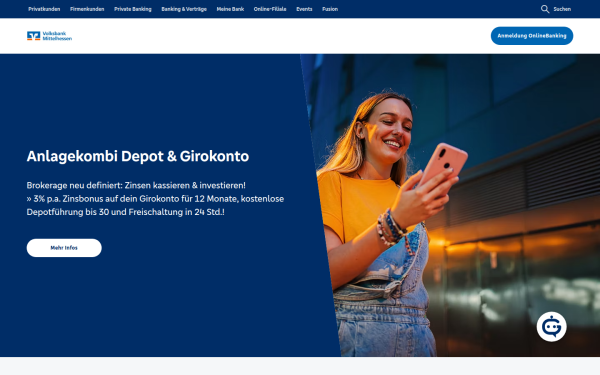This screenshot has width=600, height=375.
Task: Click the text 'Brokerage neu definiert: Zinsen kassieren & investieren!'
Action: coord(136,186)
